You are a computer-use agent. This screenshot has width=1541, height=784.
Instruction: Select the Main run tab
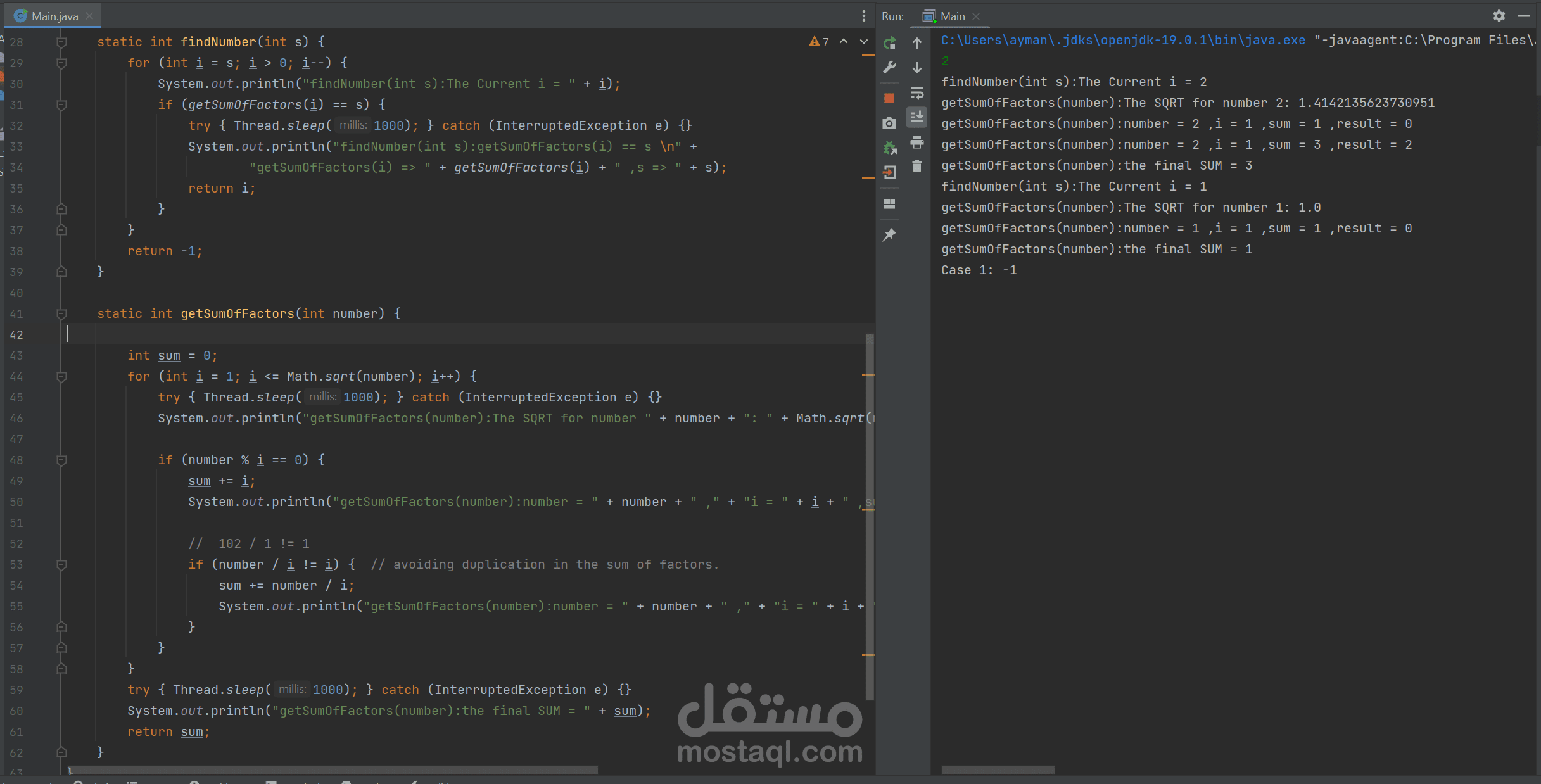coord(951,16)
